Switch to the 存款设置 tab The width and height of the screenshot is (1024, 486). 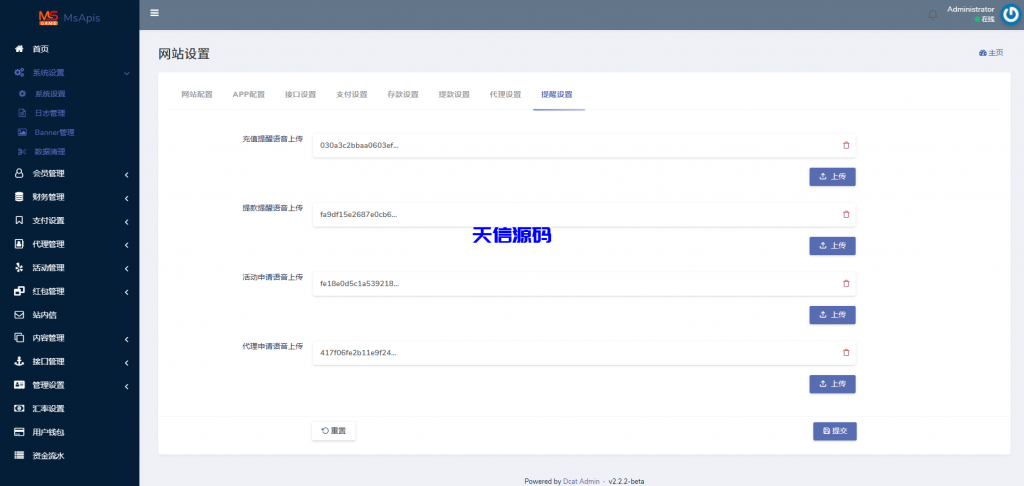[403, 95]
